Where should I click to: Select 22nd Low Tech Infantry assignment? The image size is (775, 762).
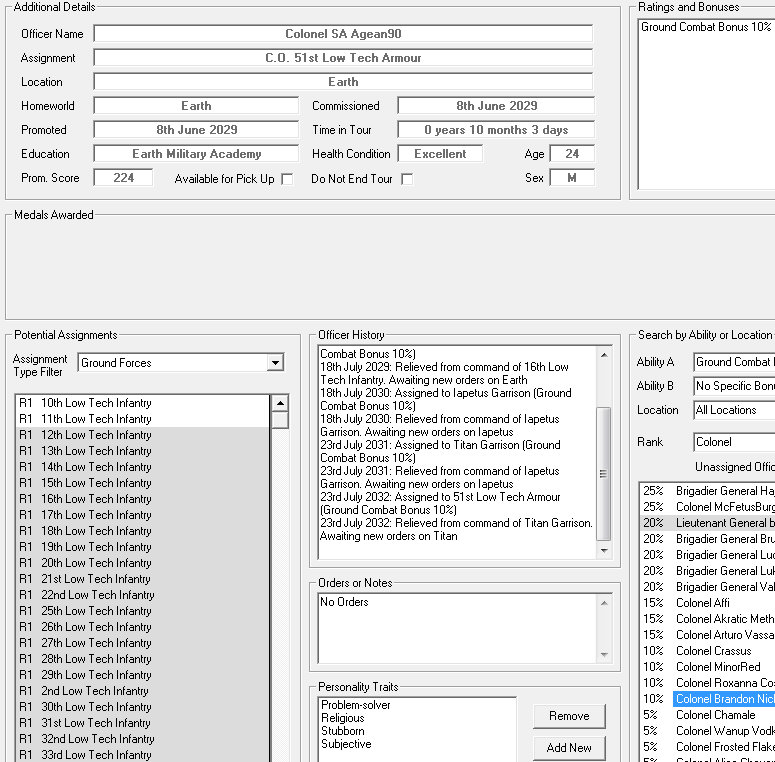(x=143, y=595)
